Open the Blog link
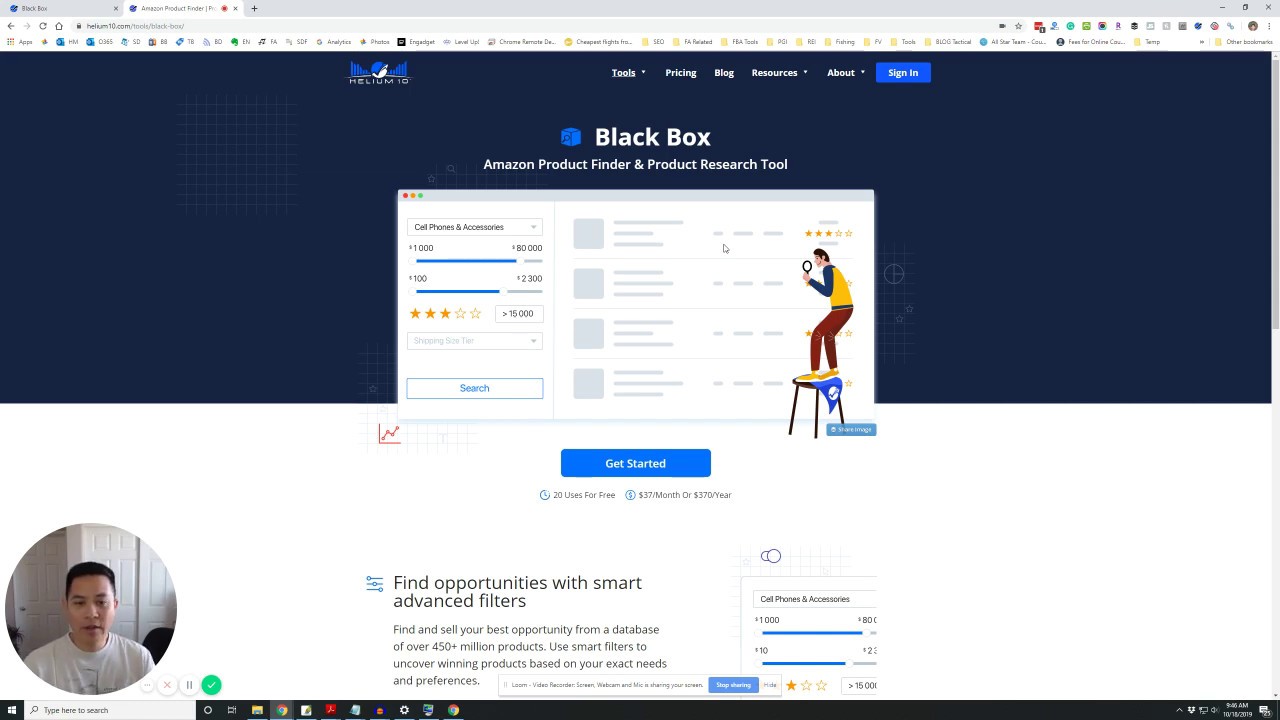This screenshot has height=720, width=1280. (x=724, y=72)
